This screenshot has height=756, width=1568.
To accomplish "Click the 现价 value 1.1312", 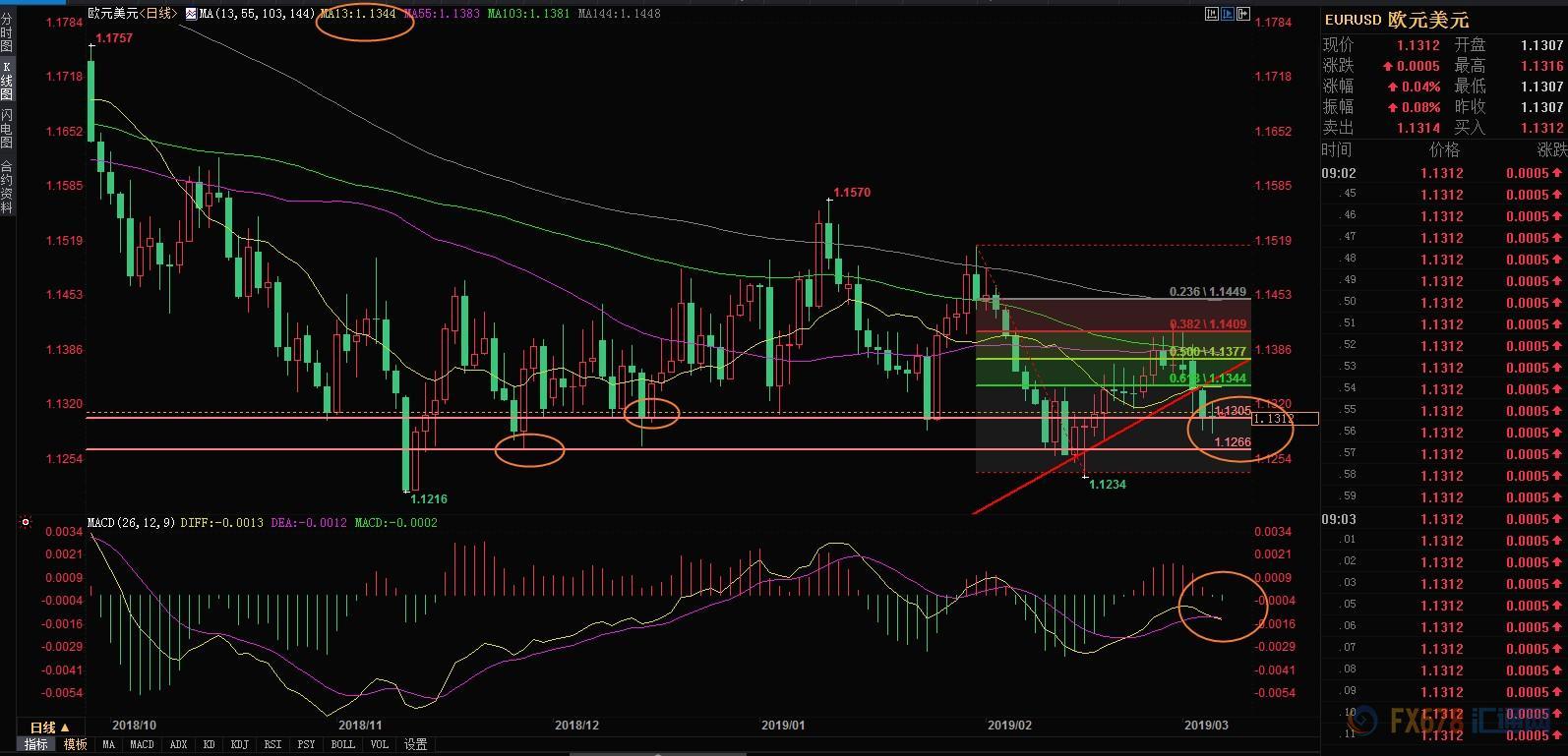I will pos(1417,45).
